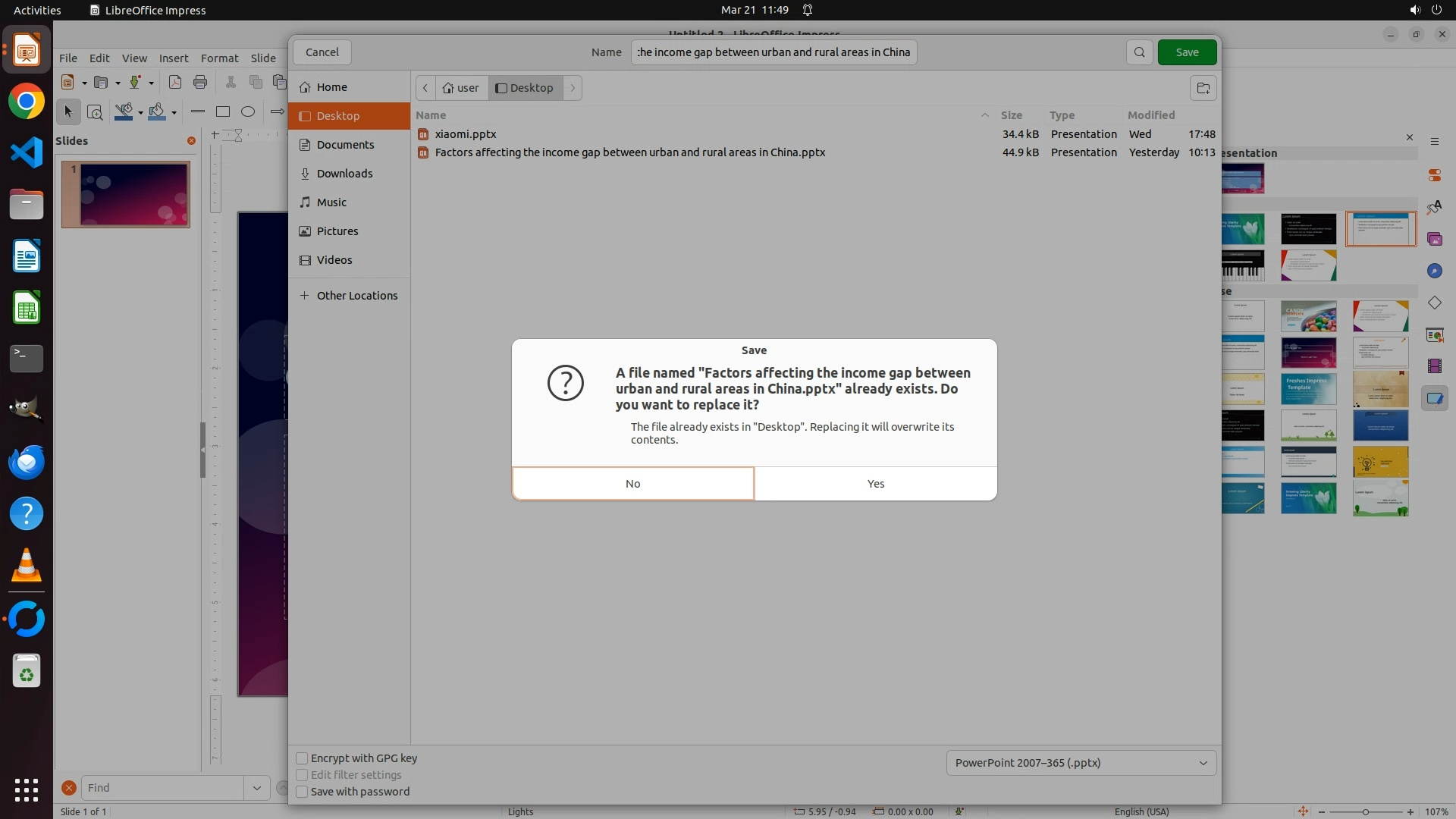1456x819 pixels.
Task: Select Downloads in the places sidebar
Action: click(344, 174)
